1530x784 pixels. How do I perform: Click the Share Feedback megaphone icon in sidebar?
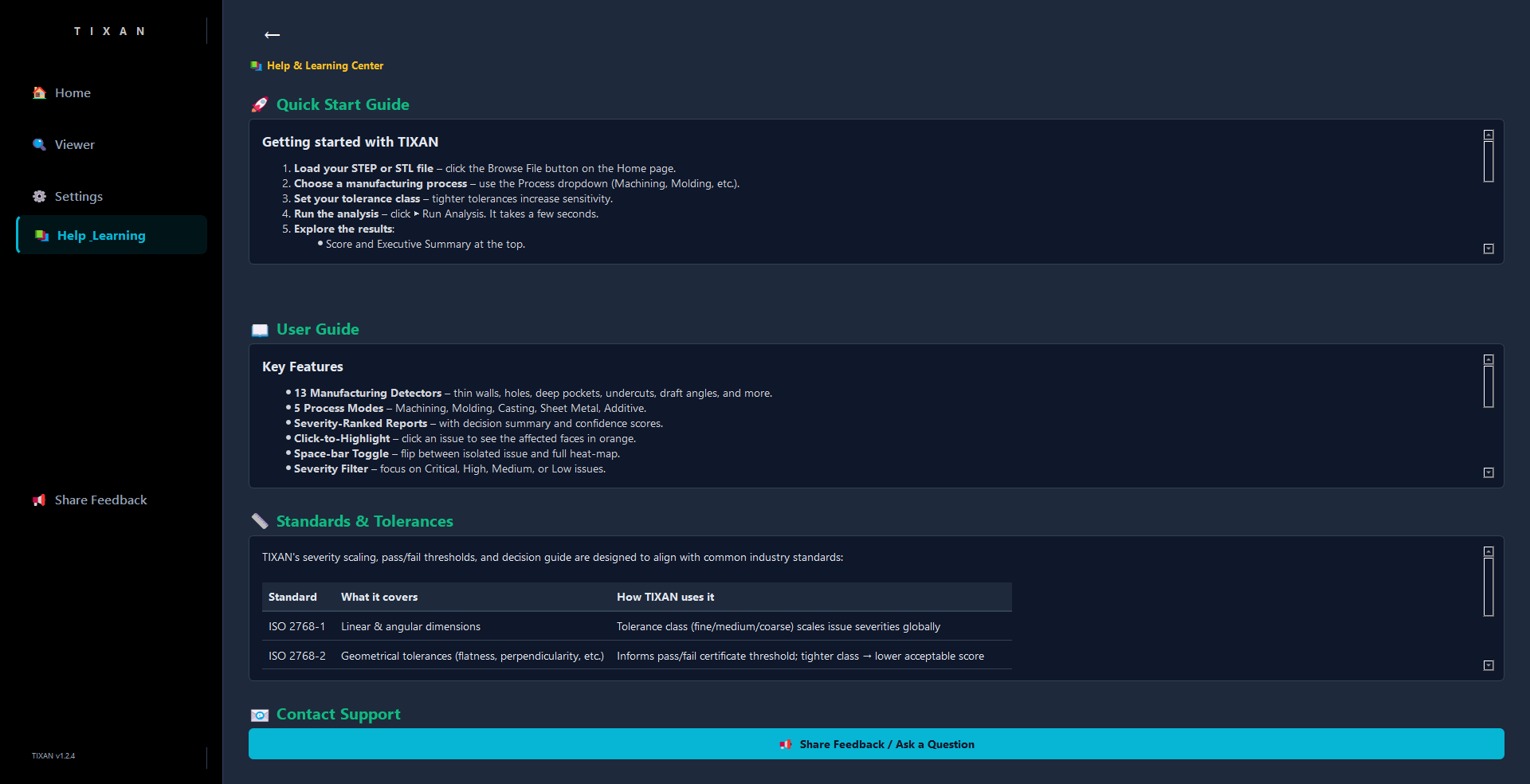(x=39, y=500)
